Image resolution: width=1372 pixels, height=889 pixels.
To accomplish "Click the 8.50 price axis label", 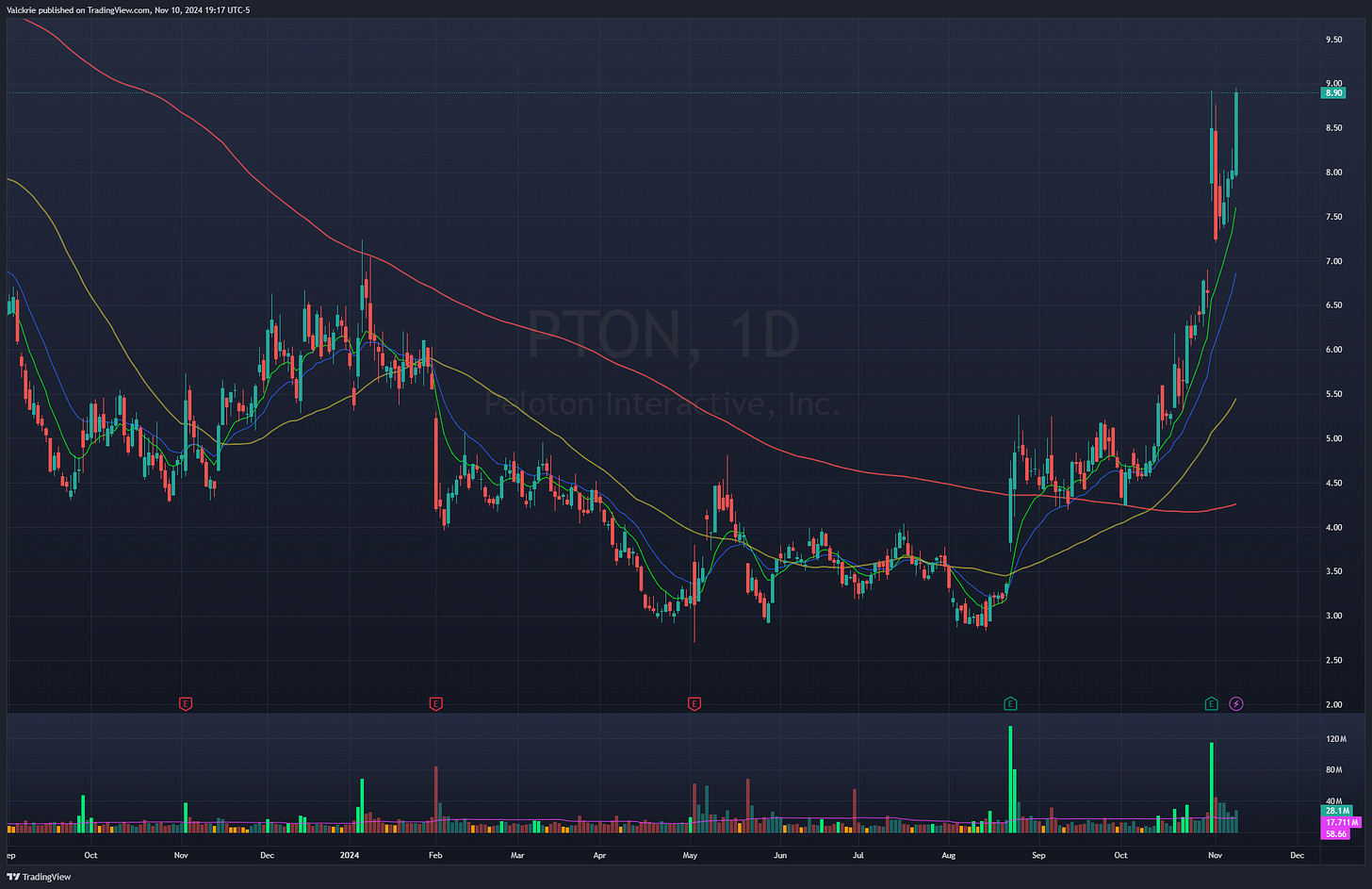I will pos(1334,128).
